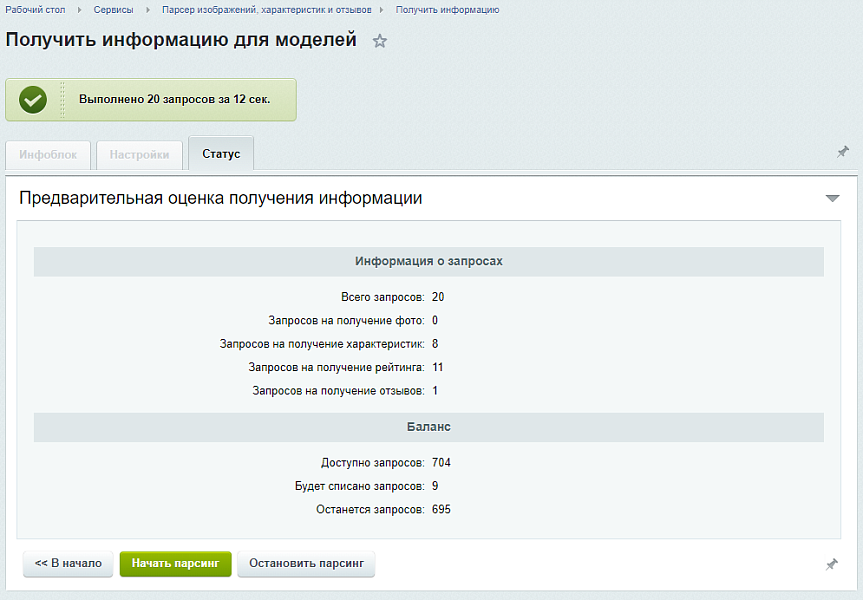Screen dimensions: 863x600
Task: Click the Получить информацию breadcrumb
Action: pyautogui.click(x=447, y=10)
